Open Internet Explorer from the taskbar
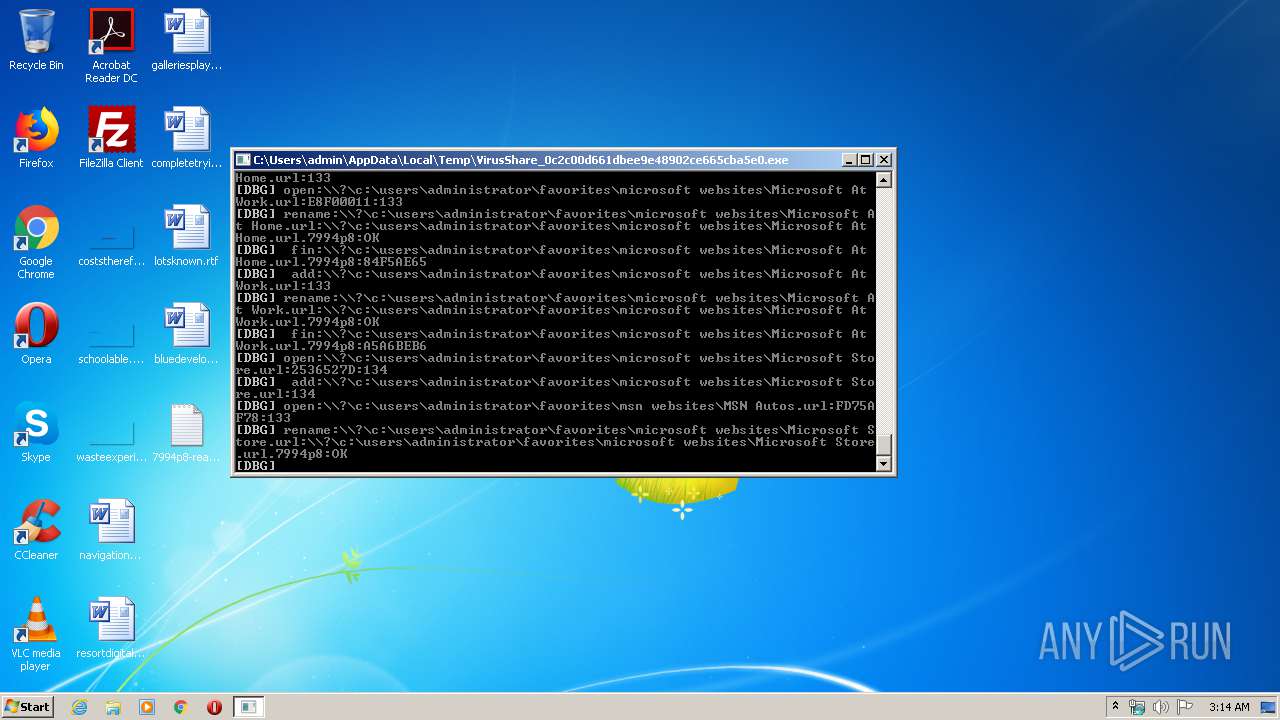Image resolution: width=1280 pixels, height=720 pixels. tap(79, 707)
